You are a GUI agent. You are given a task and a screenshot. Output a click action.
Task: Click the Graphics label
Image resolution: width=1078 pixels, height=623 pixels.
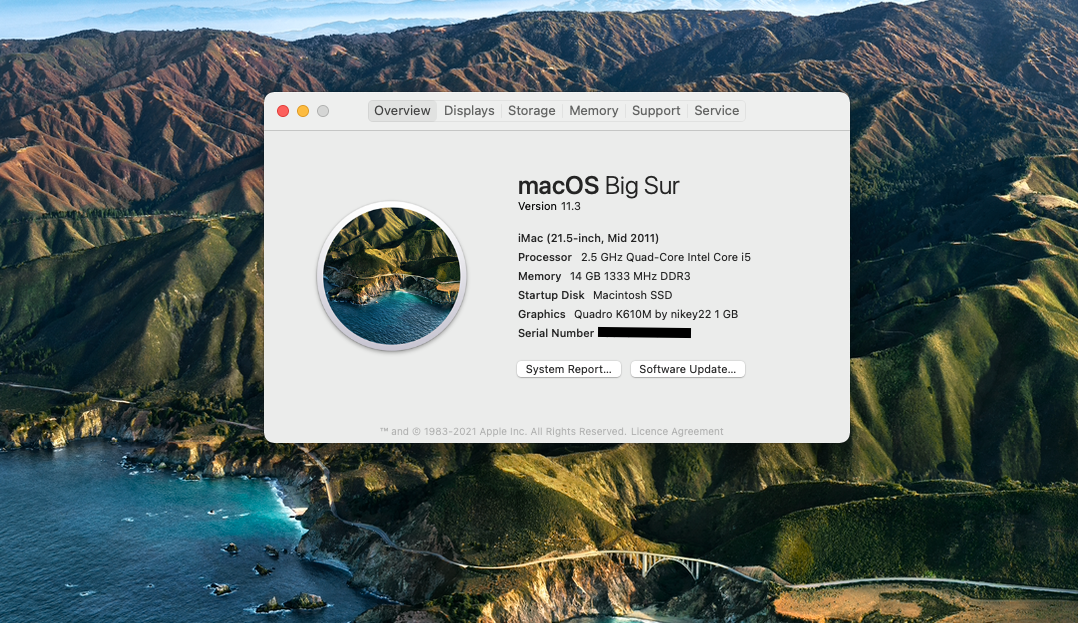coord(541,314)
